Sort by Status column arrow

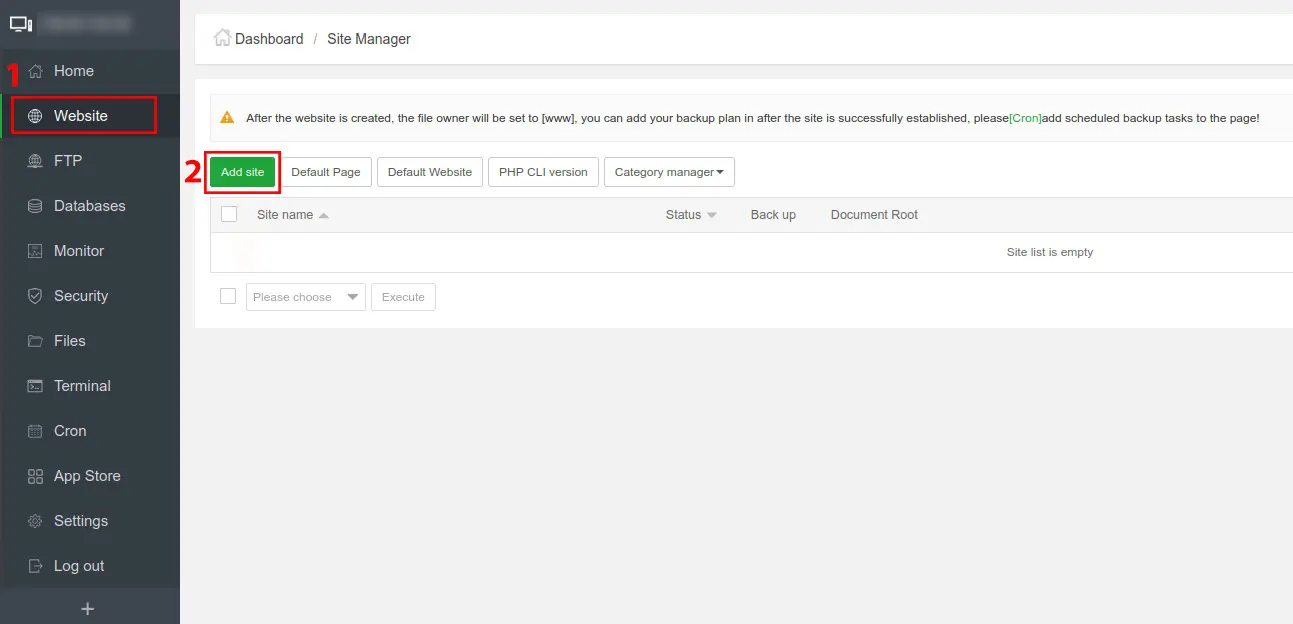tap(711, 215)
